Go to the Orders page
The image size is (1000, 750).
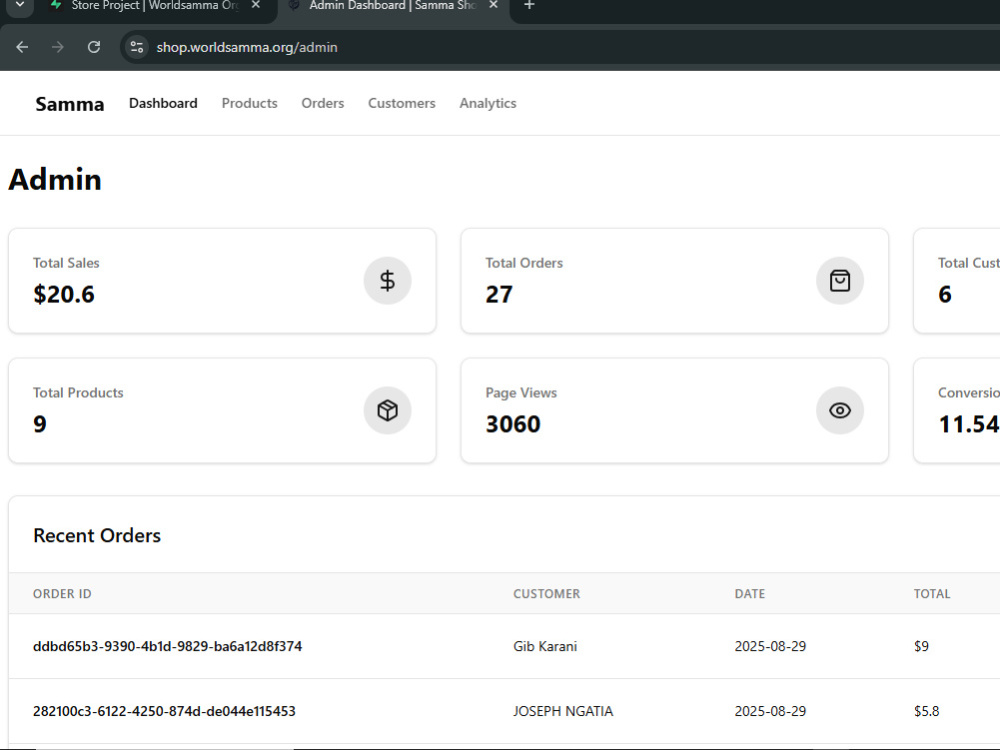pos(323,103)
